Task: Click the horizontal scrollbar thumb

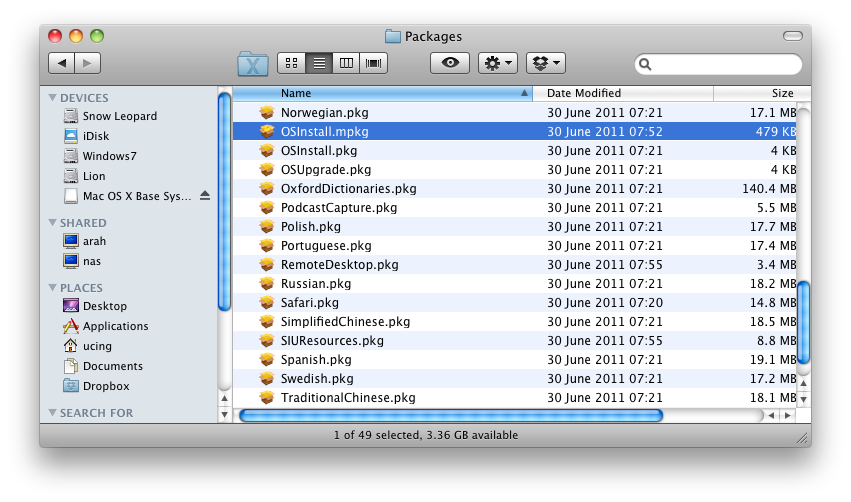Action: pyautogui.click(x=451, y=416)
